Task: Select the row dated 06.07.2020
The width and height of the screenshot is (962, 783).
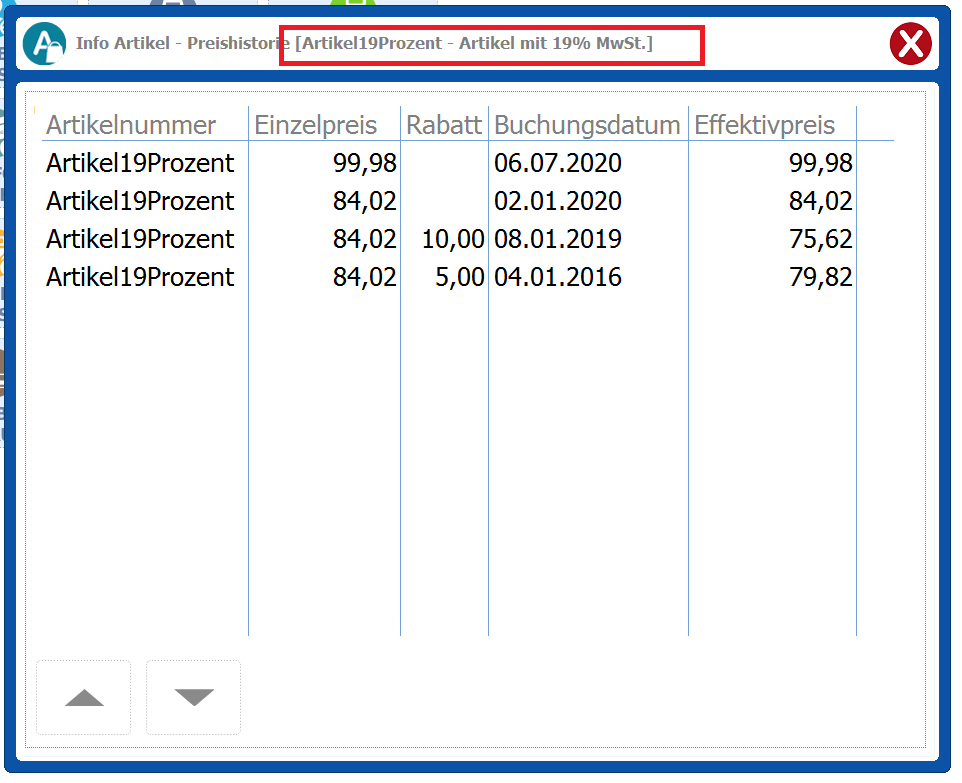Action: (558, 163)
